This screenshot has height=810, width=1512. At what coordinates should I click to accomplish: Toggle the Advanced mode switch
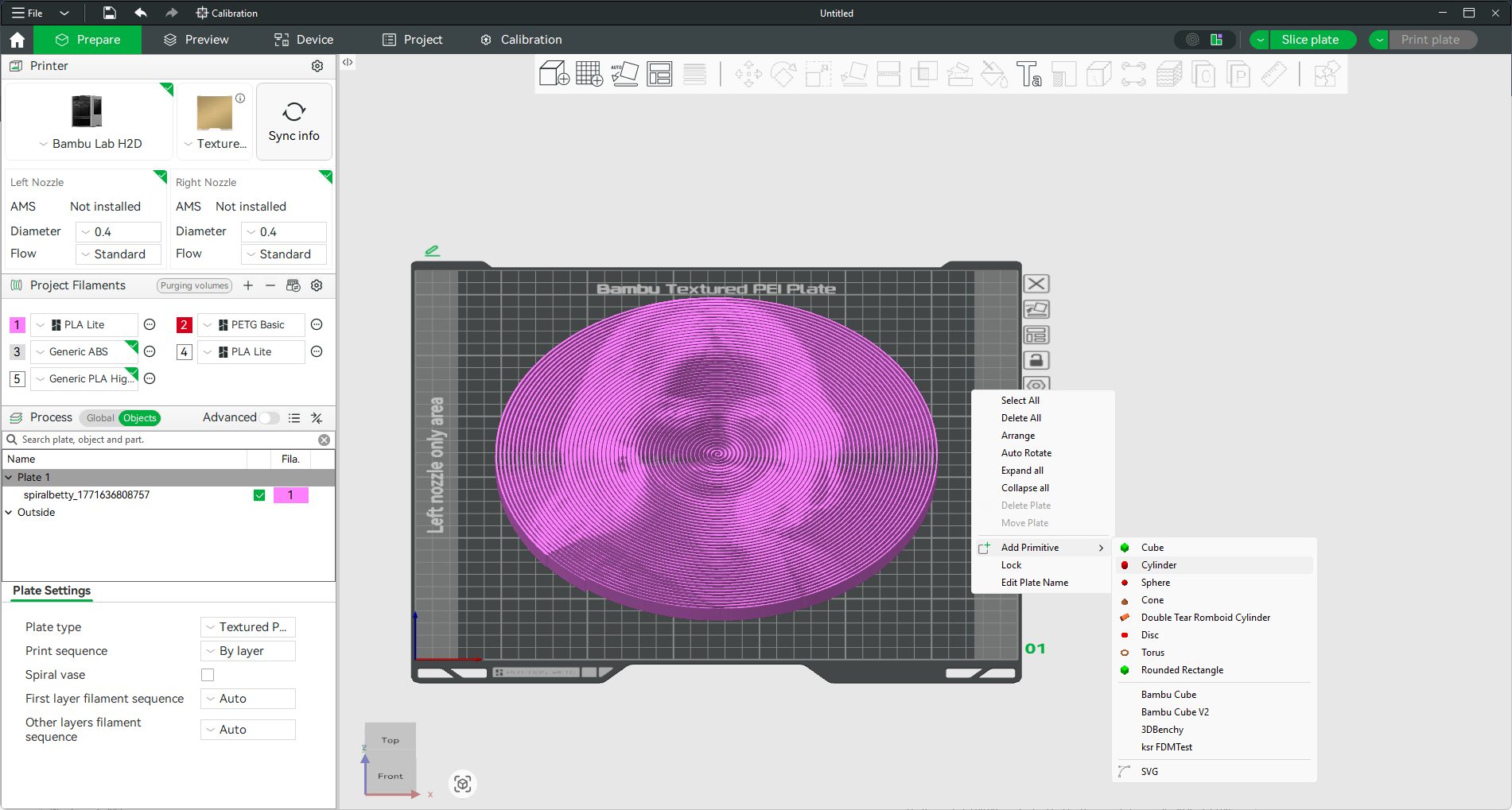click(269, 418)
